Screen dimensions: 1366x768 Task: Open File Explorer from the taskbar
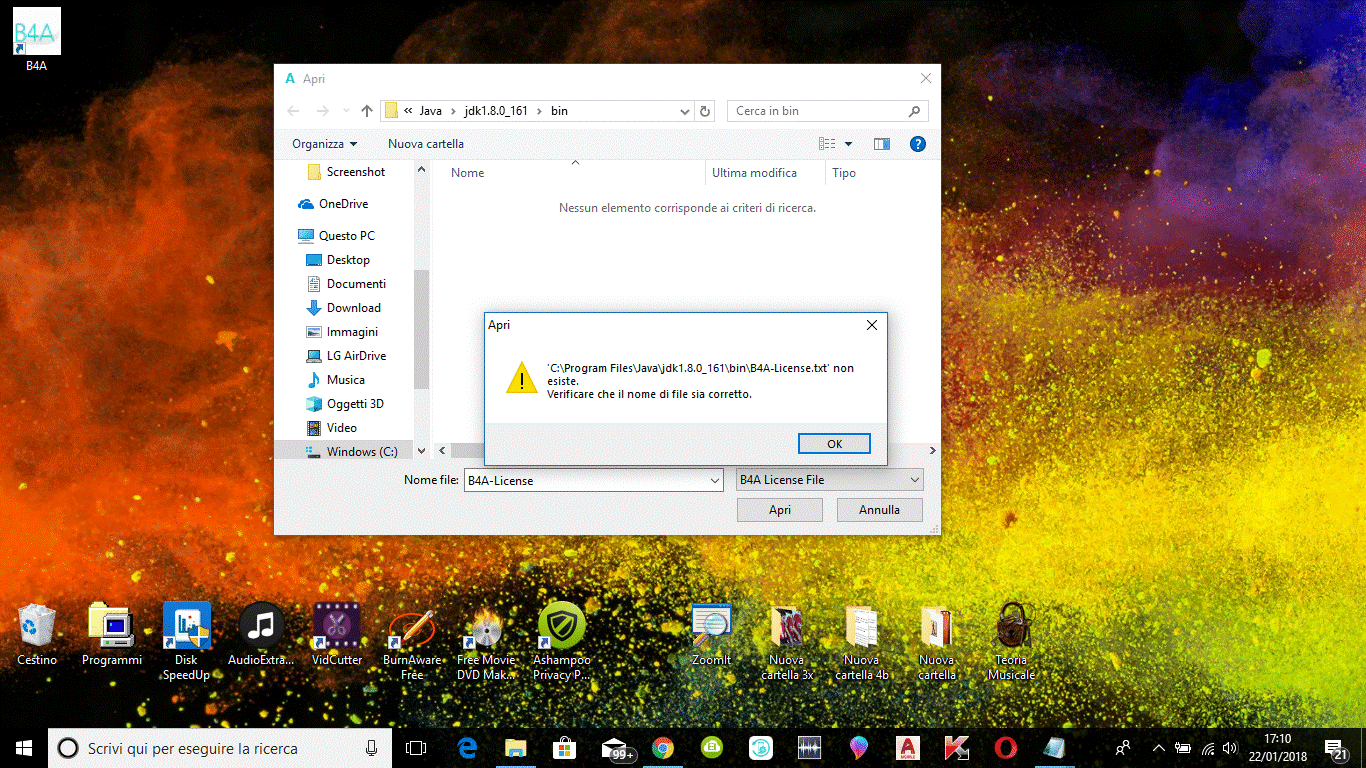click(515, 748)
